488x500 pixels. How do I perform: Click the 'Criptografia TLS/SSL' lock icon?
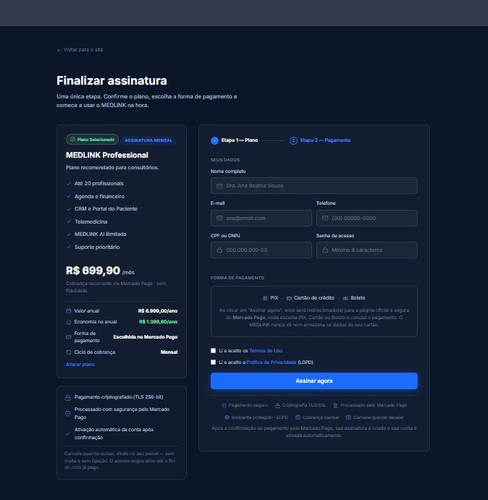[x=277, y=405]
